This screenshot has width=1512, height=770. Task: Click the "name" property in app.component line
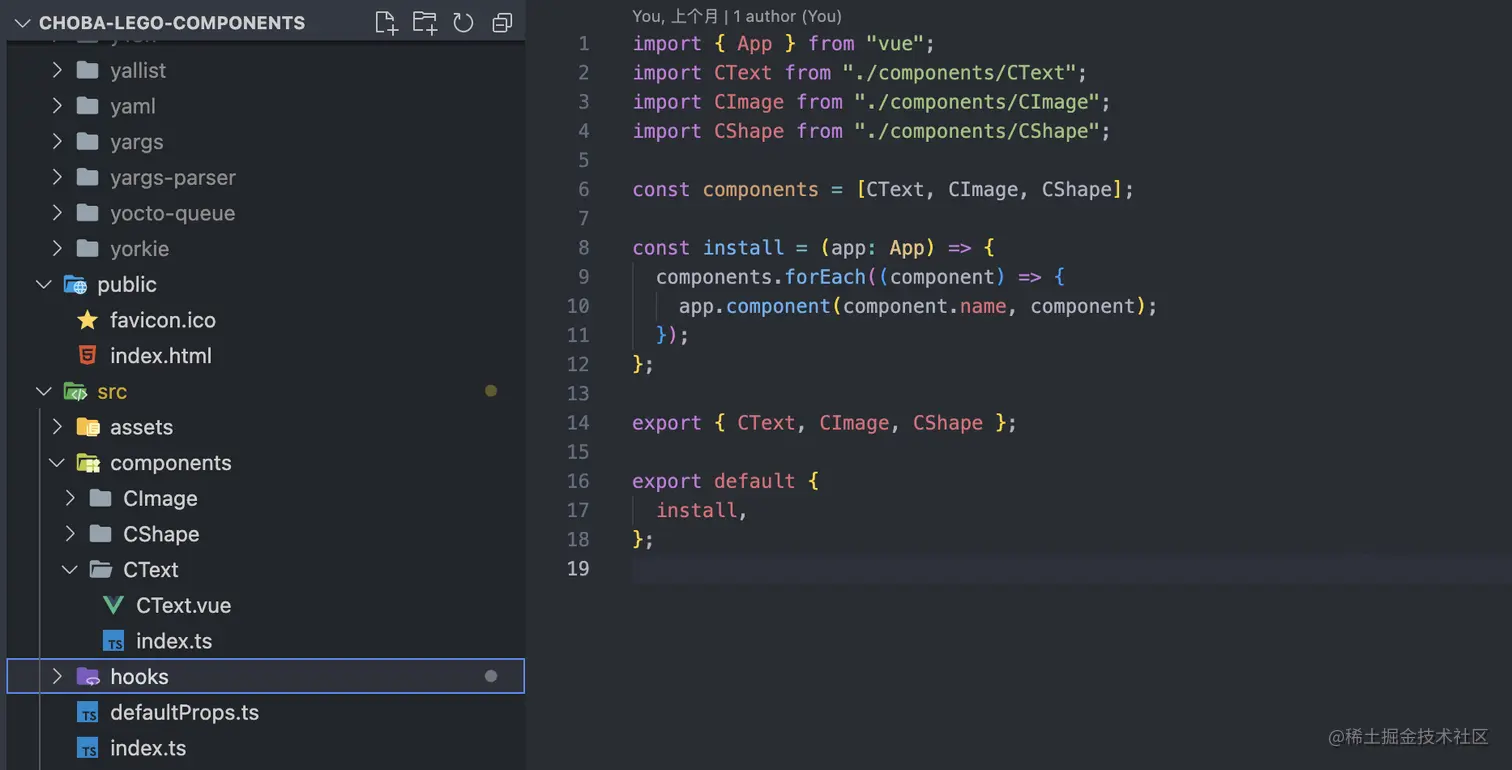tap(983, 306)
